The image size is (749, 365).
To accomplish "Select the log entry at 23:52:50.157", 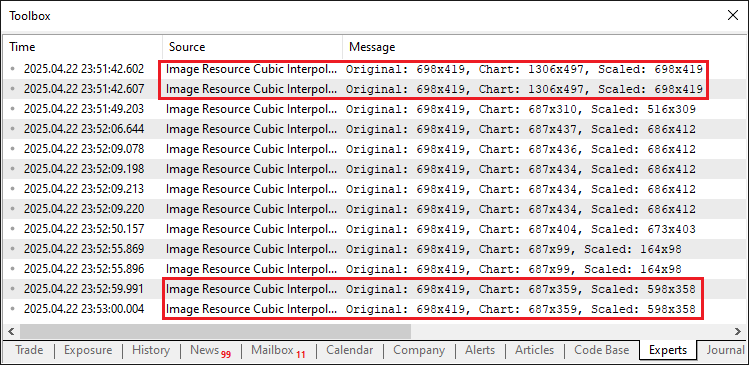I will [x=374, y=229].
